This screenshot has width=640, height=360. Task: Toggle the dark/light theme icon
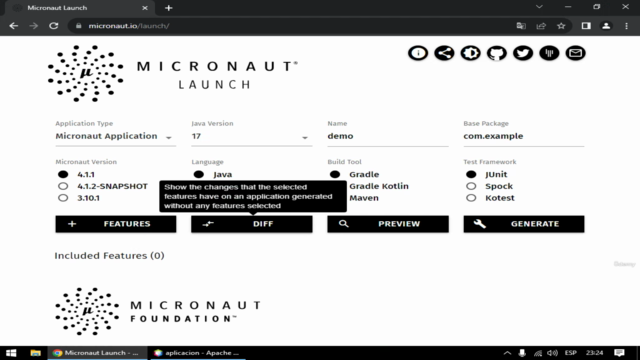pyautogui.click(x=470, y=53)
